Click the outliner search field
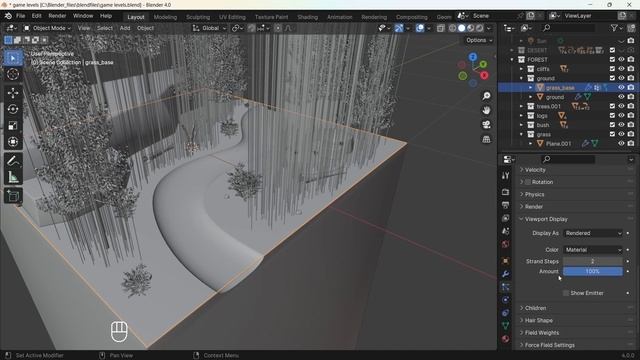 coord(569,28)
